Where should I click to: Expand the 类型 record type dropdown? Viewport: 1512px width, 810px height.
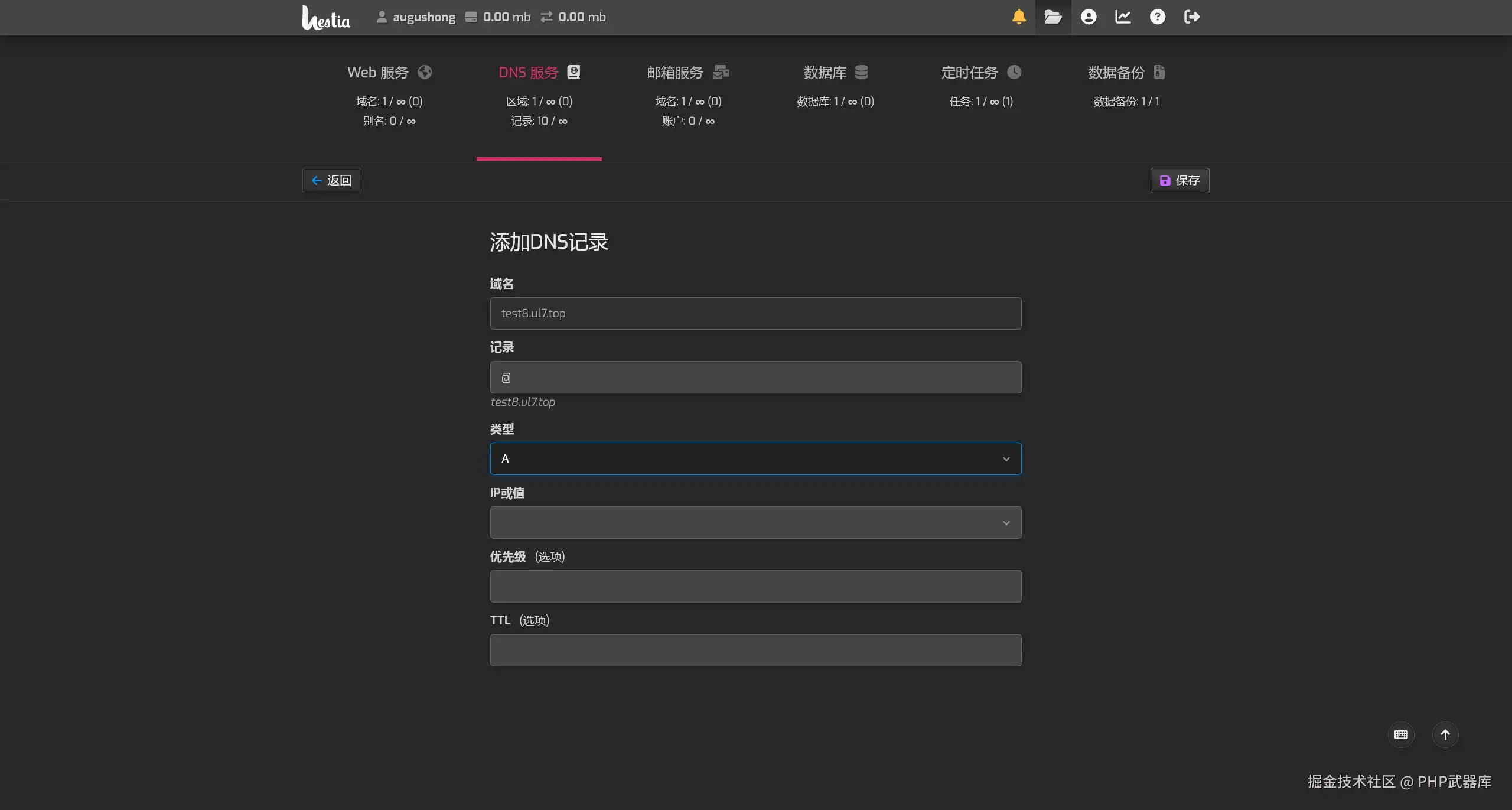[x=755, y=458]
